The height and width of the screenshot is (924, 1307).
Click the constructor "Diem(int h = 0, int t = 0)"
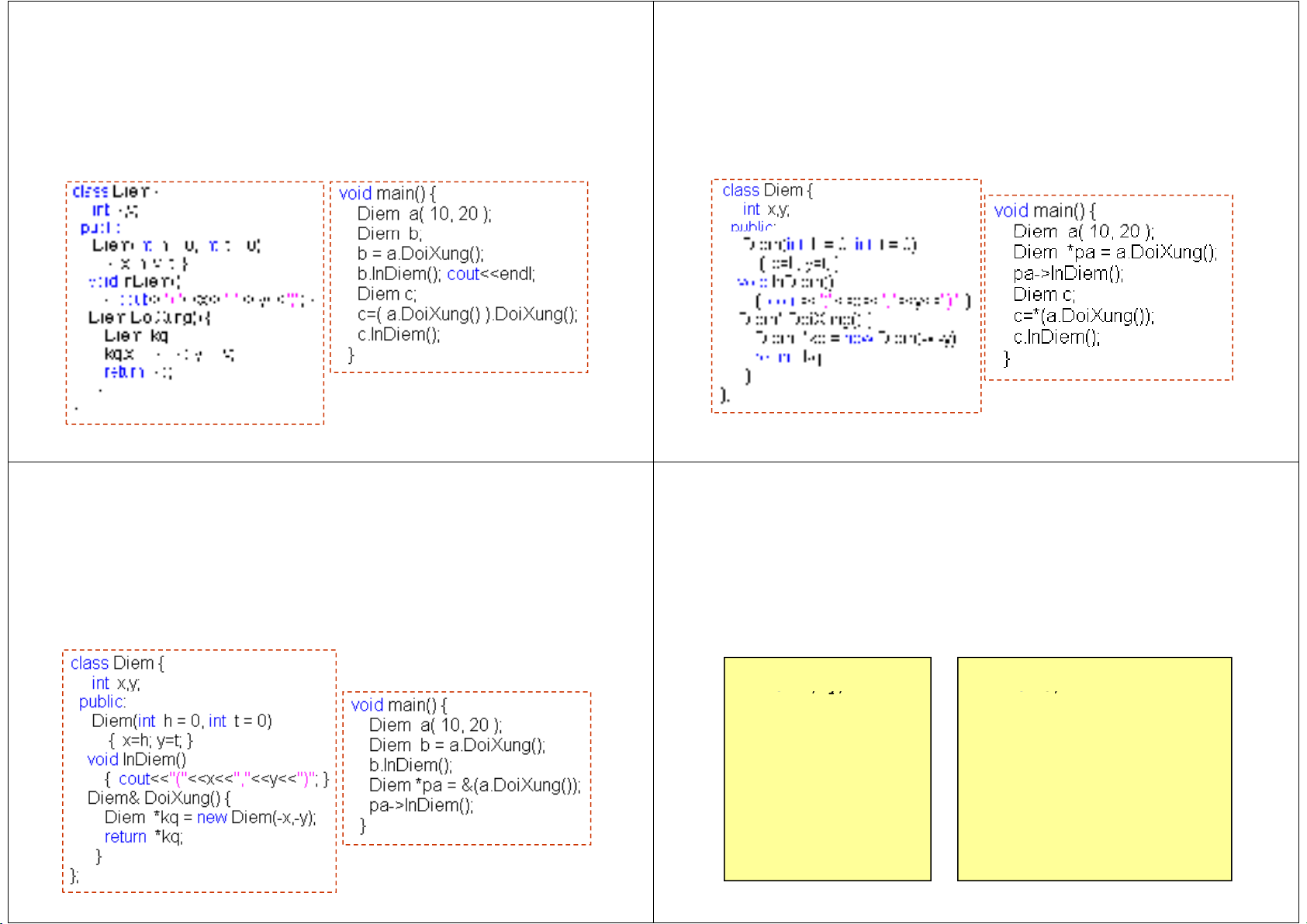[182, 721]
